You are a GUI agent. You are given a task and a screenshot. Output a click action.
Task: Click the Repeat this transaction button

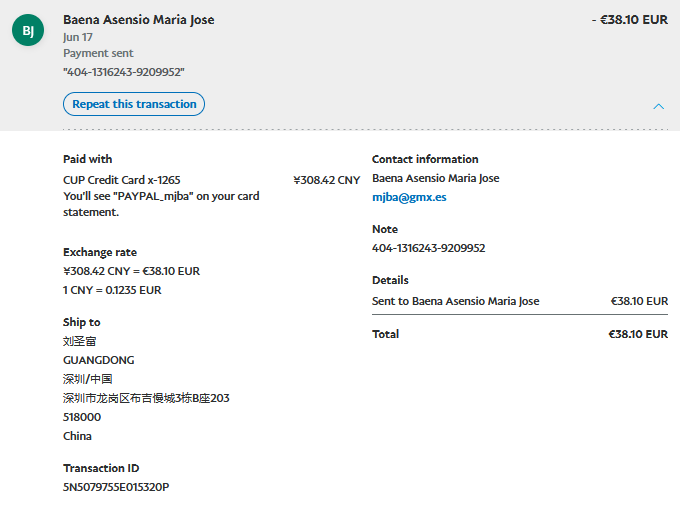coord(134,104)
